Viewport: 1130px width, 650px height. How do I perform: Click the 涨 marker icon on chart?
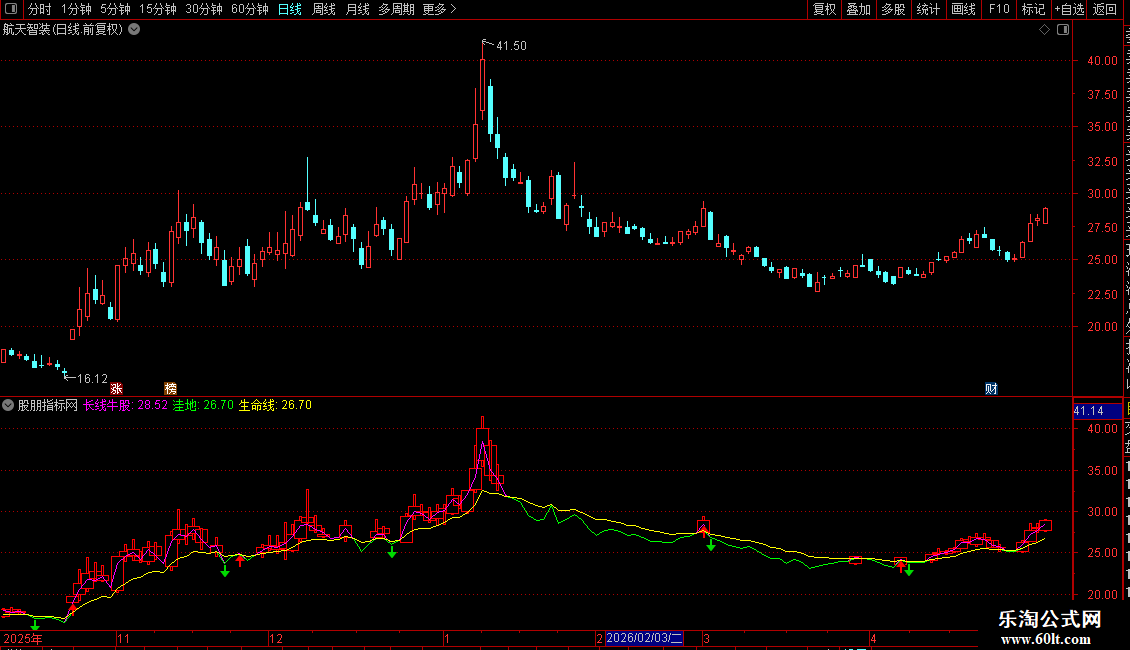pyautogui.click(x=116, y=388)
